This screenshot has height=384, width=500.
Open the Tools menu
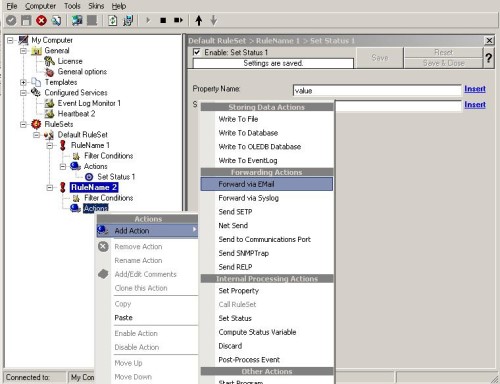(x=72, y=6)
